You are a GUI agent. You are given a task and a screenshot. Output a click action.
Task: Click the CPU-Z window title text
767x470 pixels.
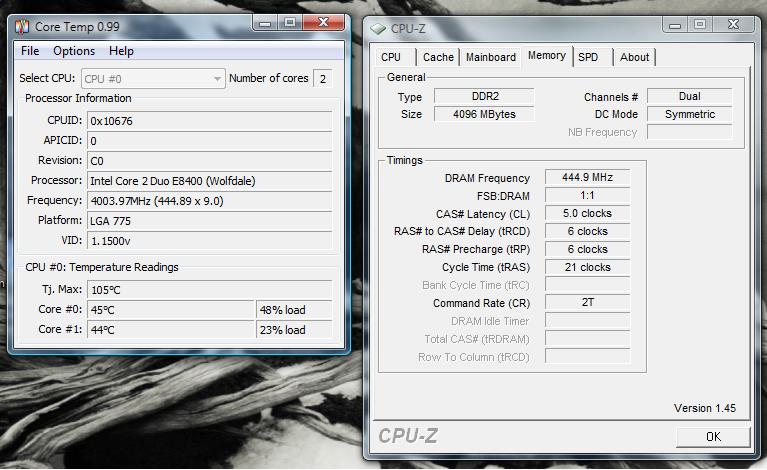coord(408,29)
